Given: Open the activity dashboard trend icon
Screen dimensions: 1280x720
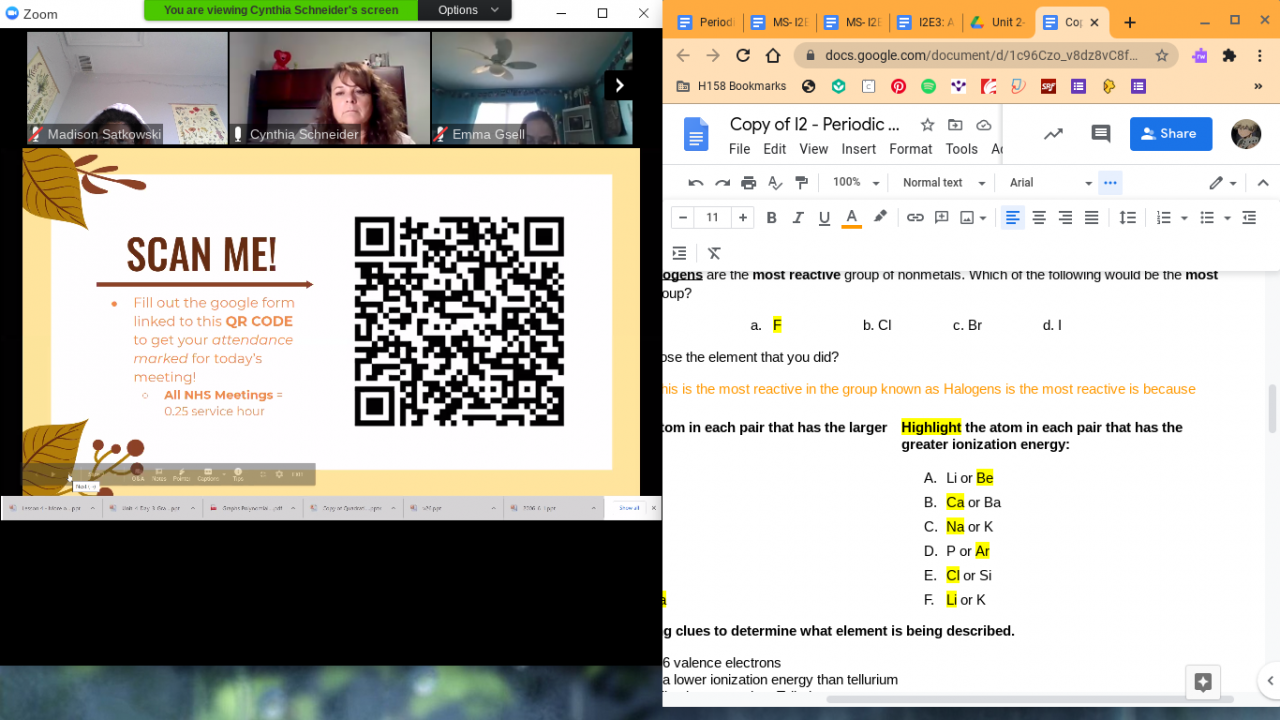Looking at the screenshot, I should click(x=1053, y=134).
